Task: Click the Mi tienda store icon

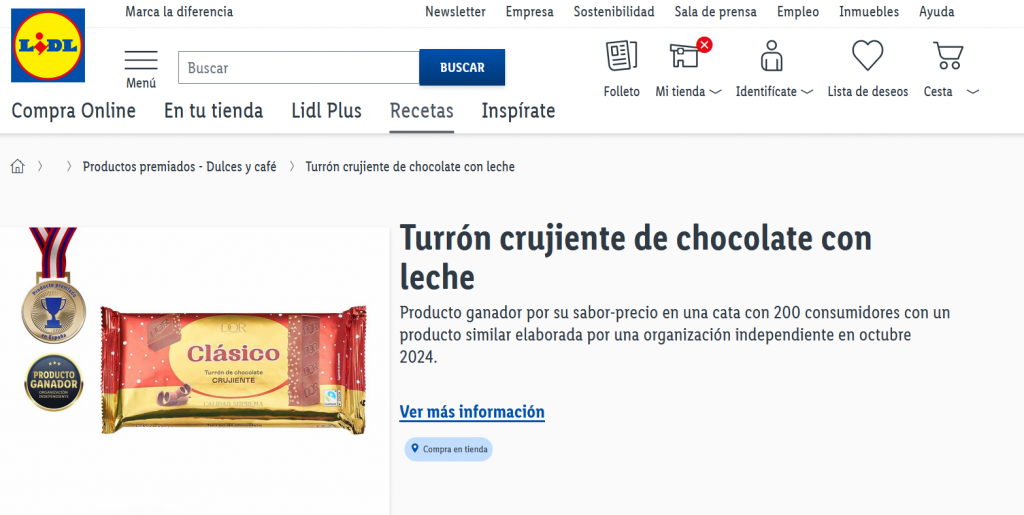Action: click(685, 55)
